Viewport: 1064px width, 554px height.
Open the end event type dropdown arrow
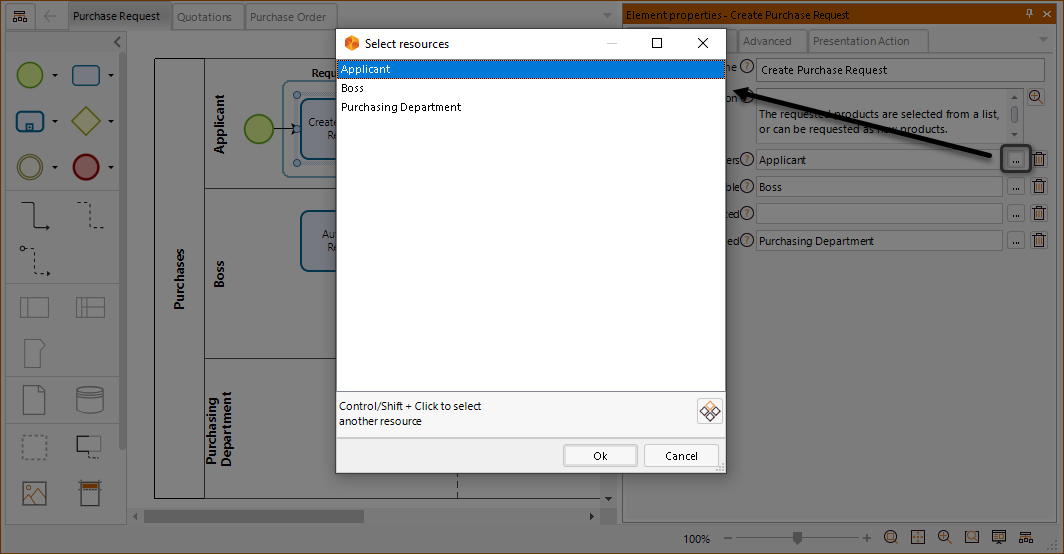click(x=111, y=168)
